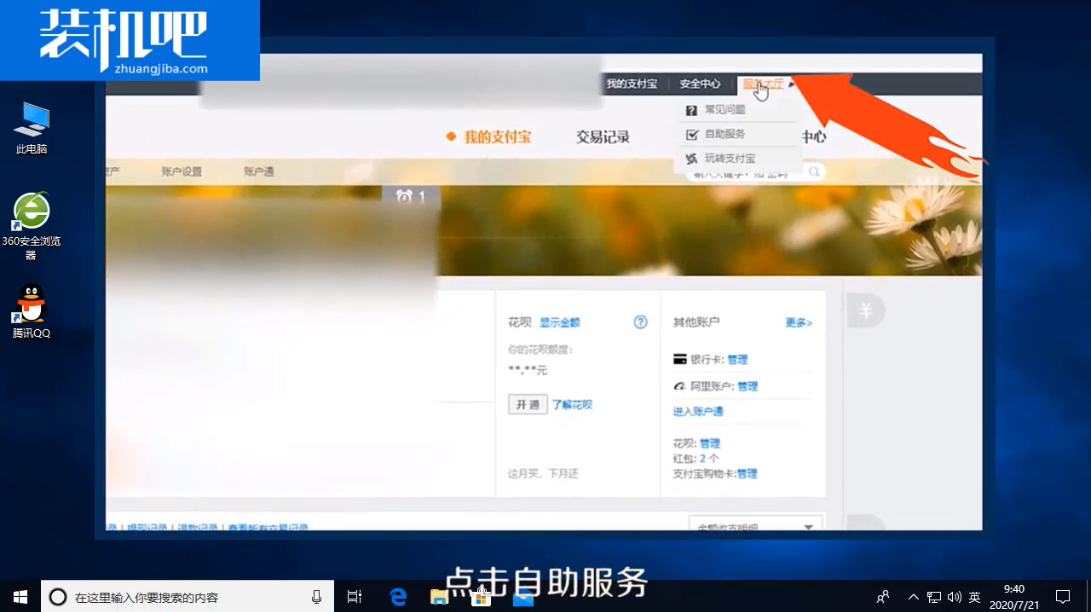Click the Windows Start button

(20, 597)
